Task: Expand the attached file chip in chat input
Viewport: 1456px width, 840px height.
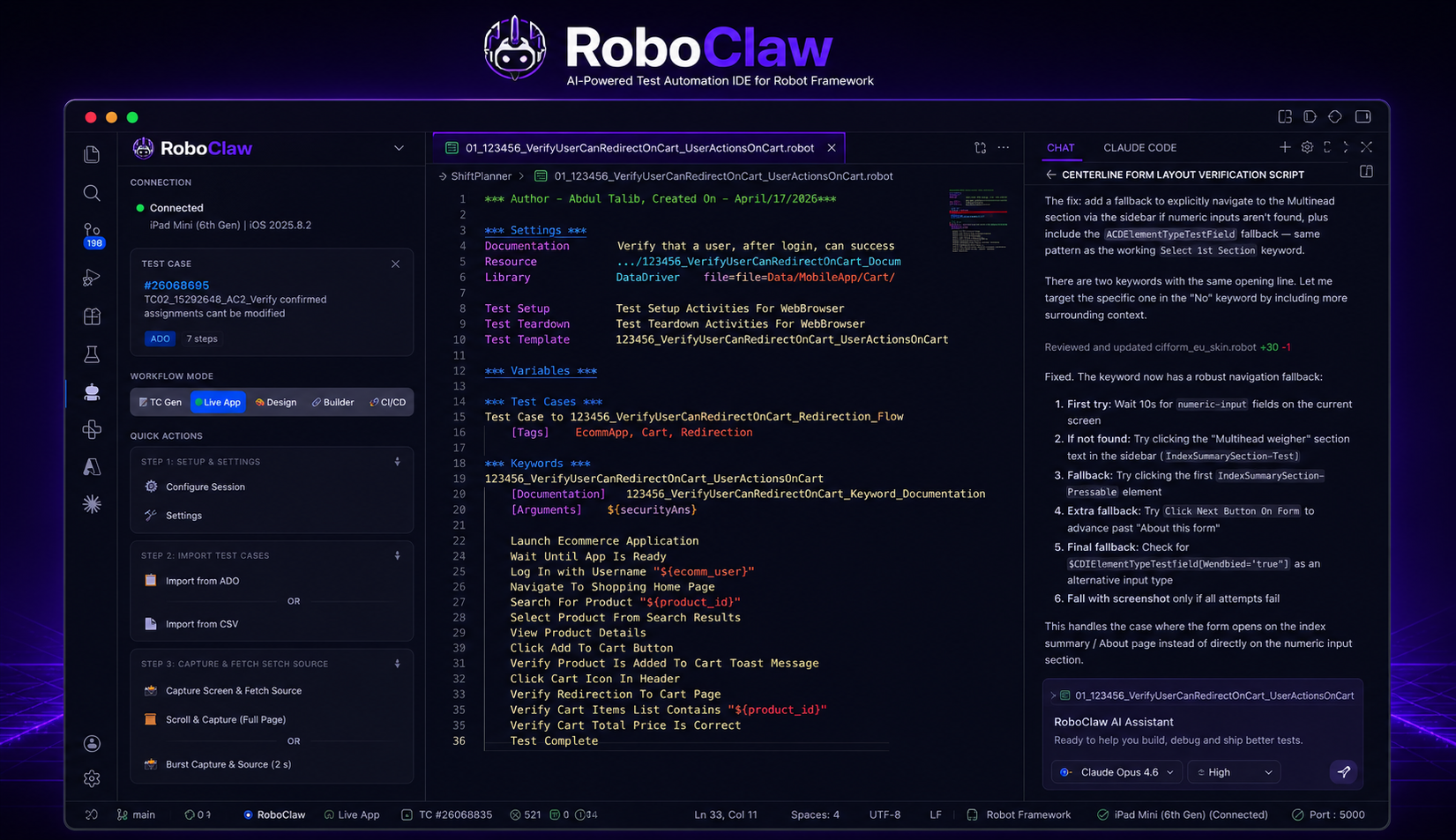Action: click(x=1053, y=695)
